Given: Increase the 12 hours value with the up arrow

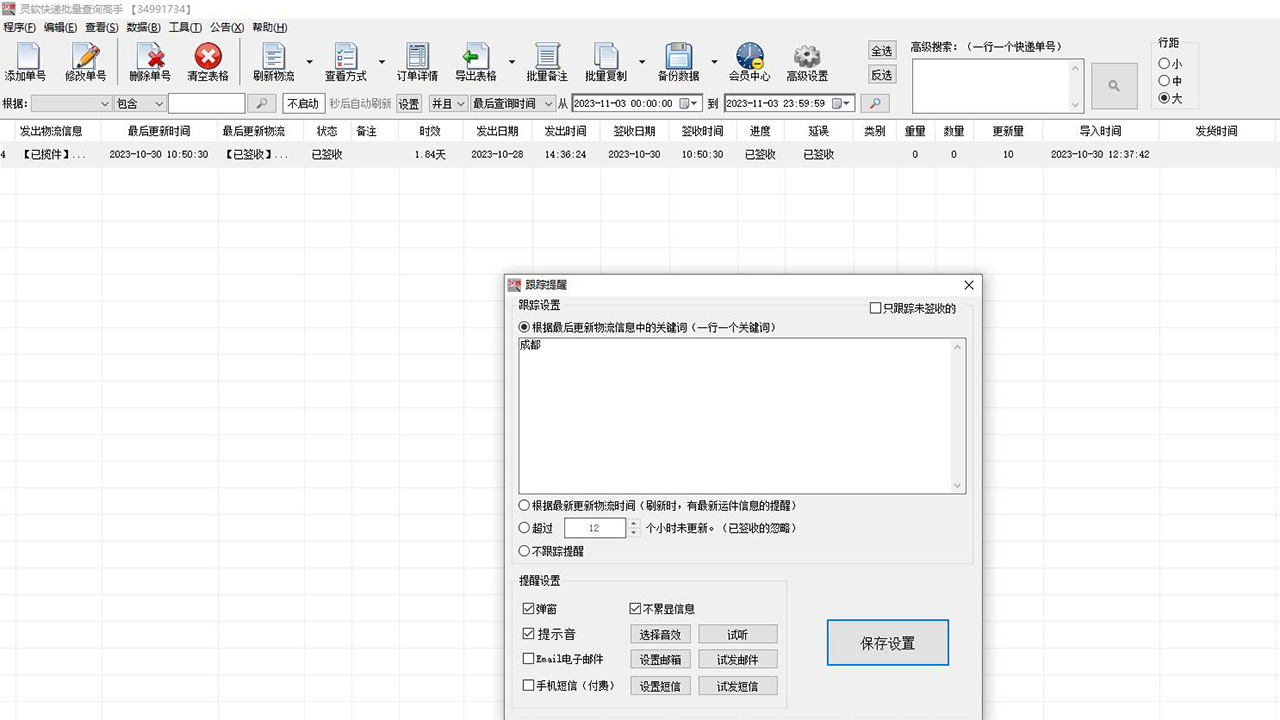Looking at the screenshot, I should tap(634, 523).
